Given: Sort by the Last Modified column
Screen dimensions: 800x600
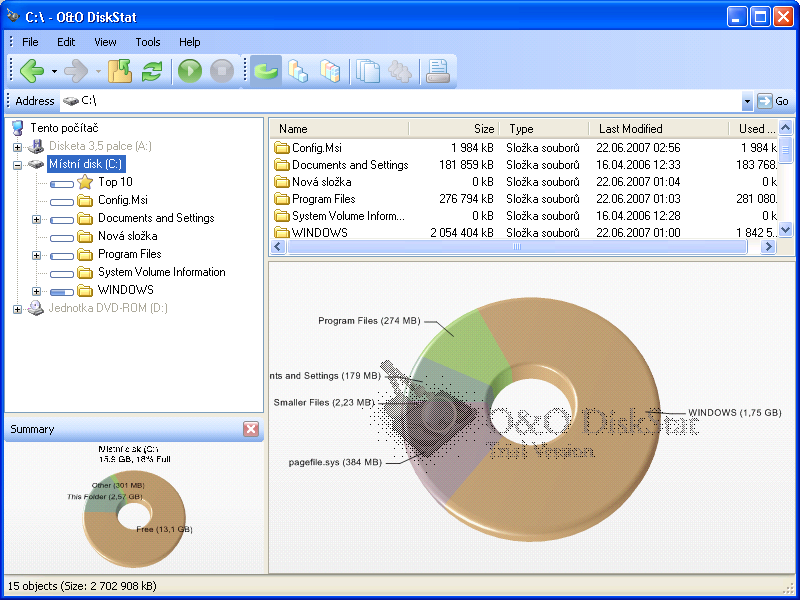Looking at the screenshot, I should (x=659, y=129).
